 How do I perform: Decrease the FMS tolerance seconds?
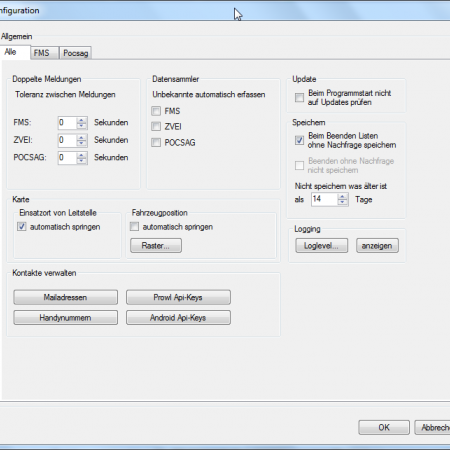pos(81,126)
